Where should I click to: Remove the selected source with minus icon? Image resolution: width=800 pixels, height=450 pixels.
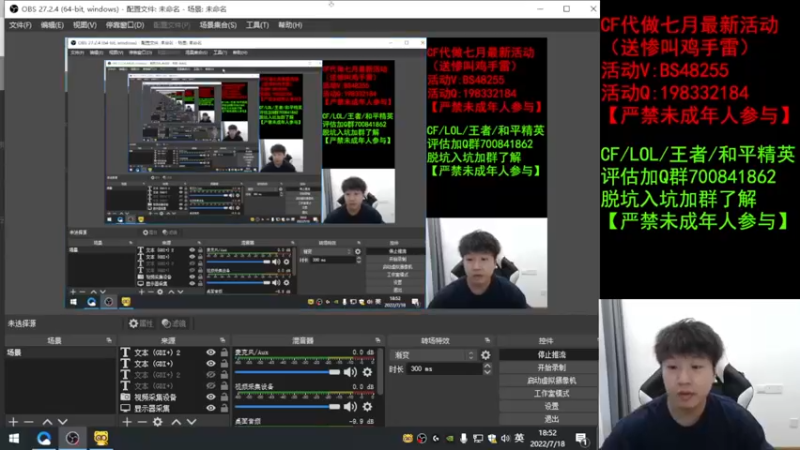(142, 422)
